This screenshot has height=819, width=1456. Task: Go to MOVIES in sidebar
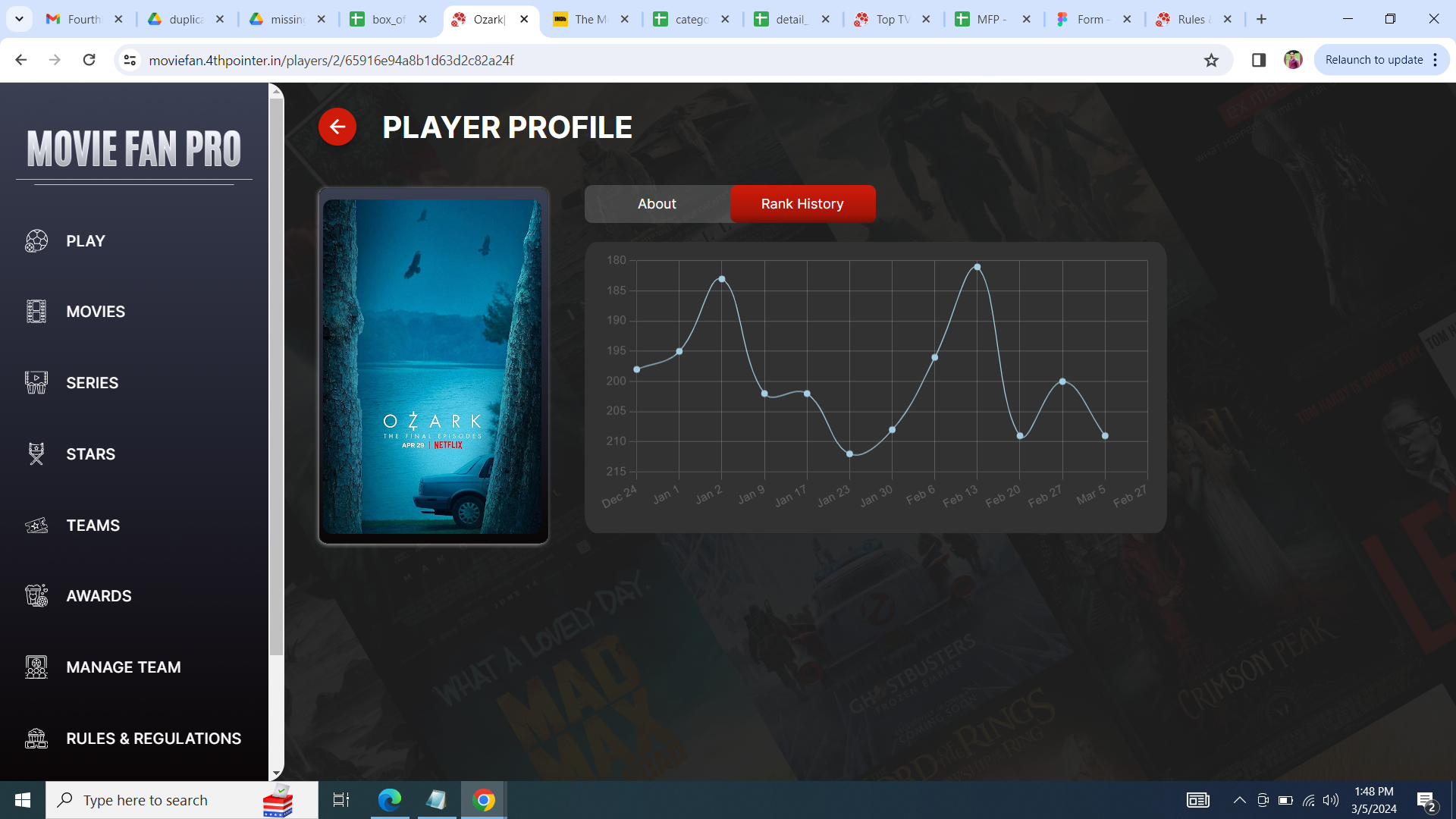pyautogui.click(x=96, y=312)
